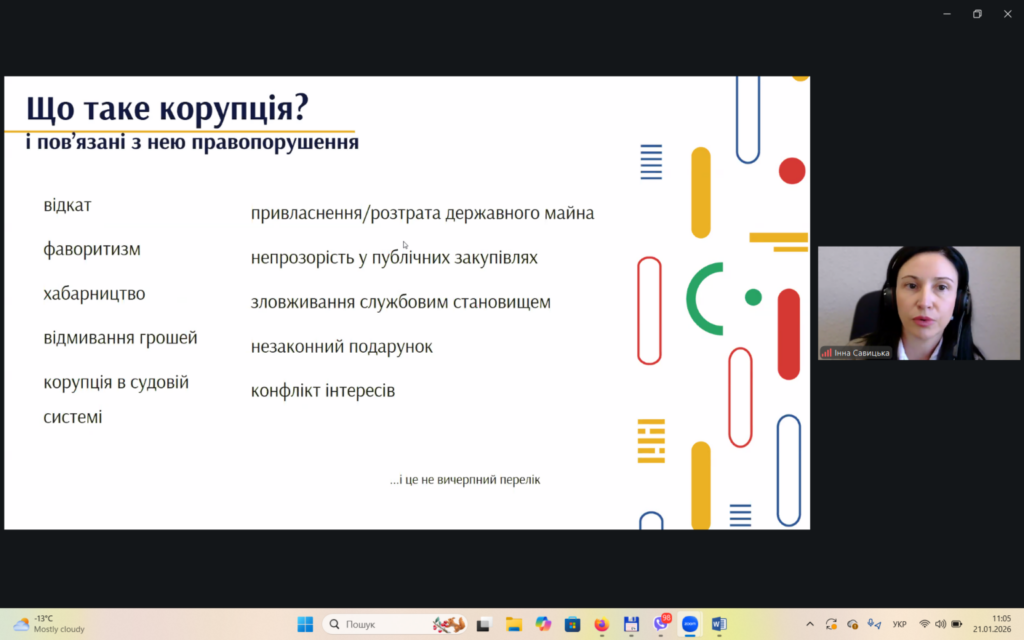Expand the hidden system tray icons chevron
The height and width of the screenshot is (640, 1024).
click(x=809, y=624)
